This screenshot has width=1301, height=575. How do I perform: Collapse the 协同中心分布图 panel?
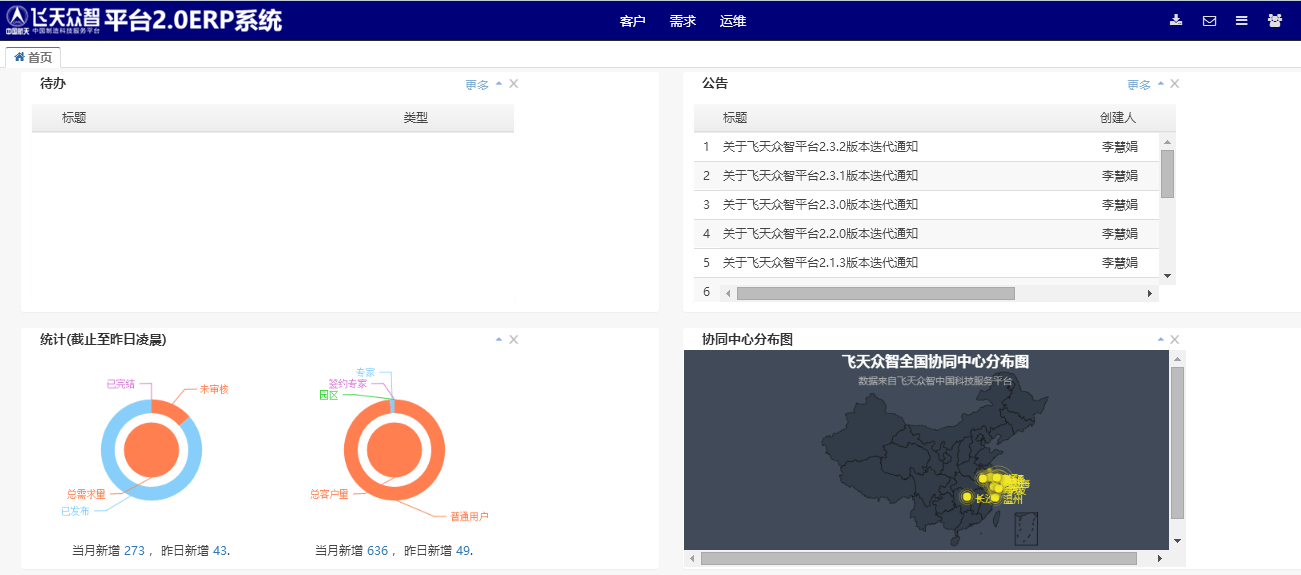click(x=1161, y=340)
